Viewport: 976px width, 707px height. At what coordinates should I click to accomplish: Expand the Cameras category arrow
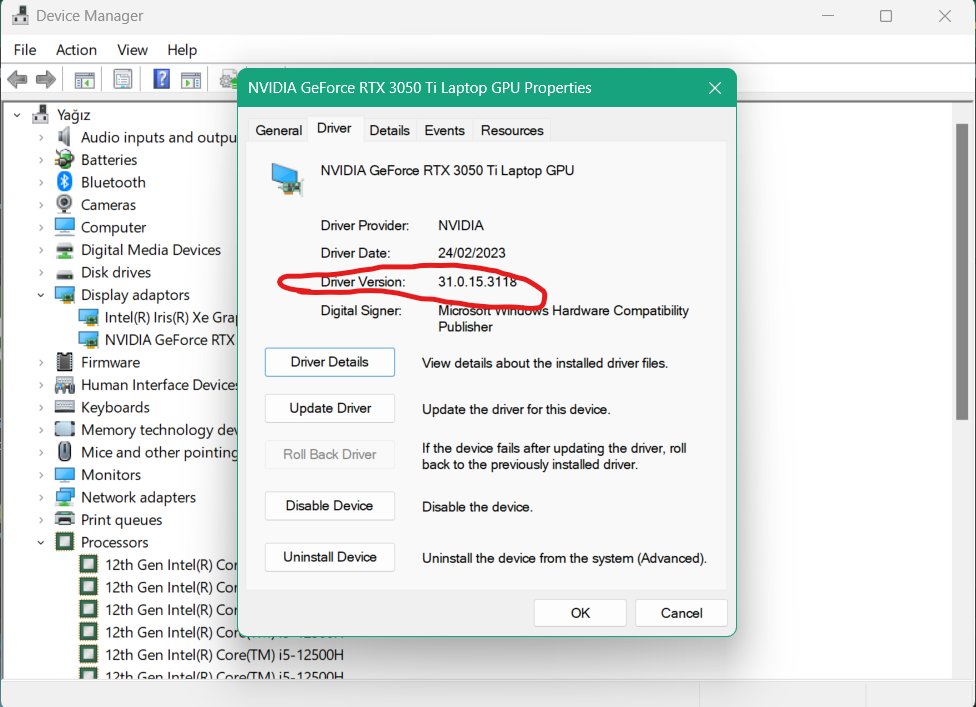tap(41, 205)
